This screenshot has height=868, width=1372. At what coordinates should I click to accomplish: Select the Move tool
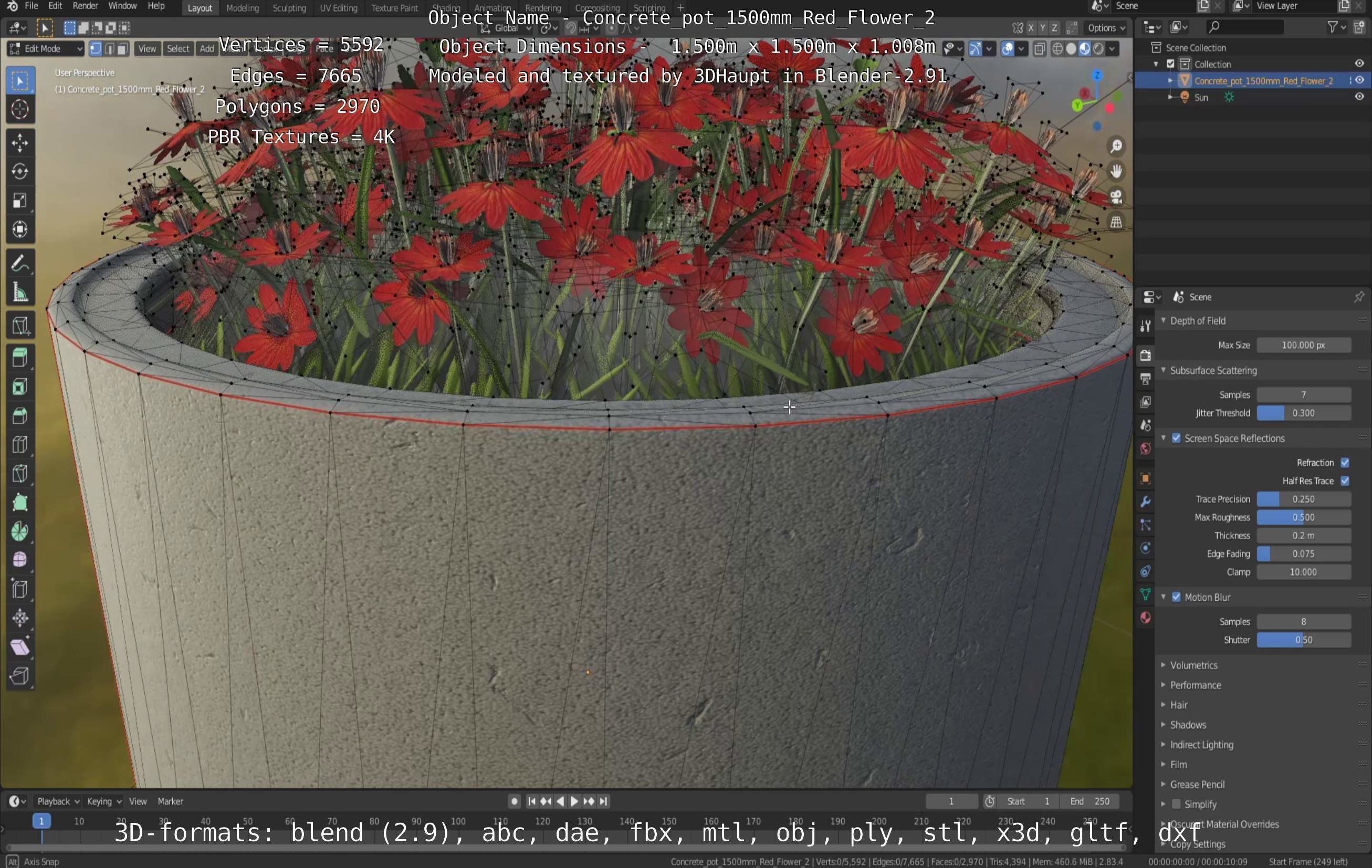[20, 143]
